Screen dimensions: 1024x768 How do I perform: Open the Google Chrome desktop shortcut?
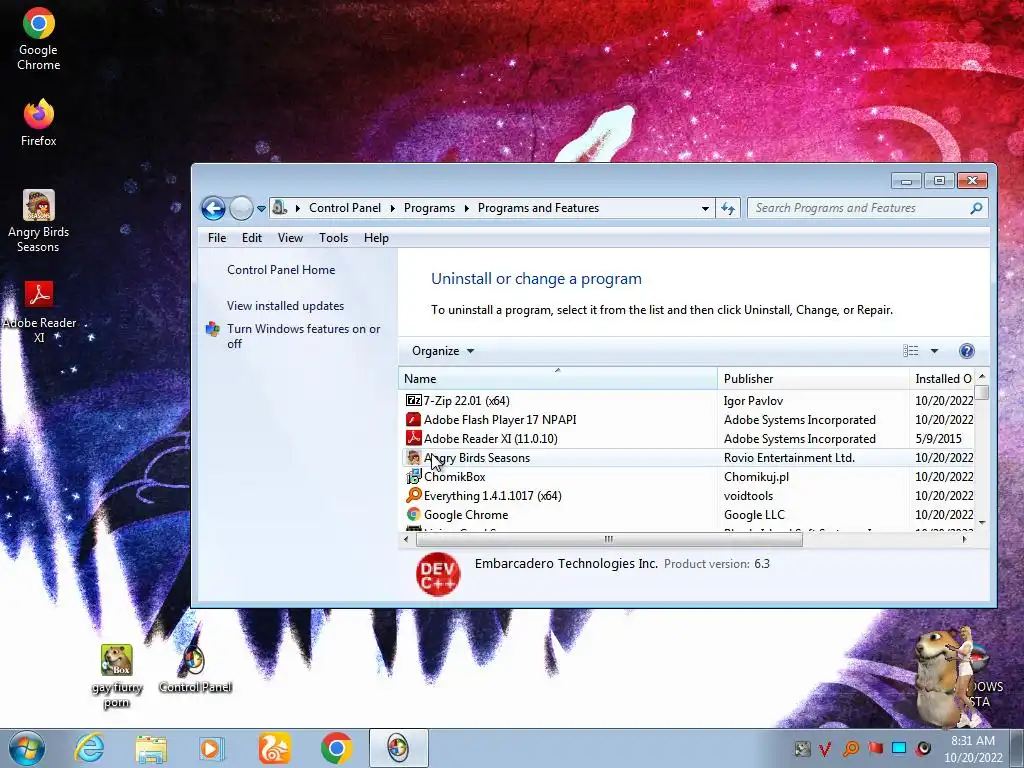pos(39,39)
